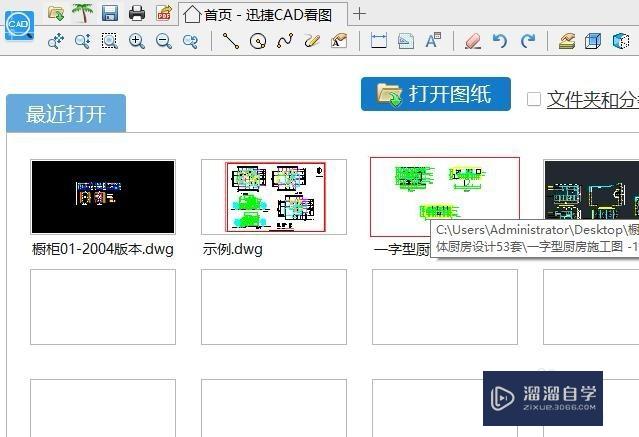The height and width of the screenshot is (437, 639).
Task: Select the circle drawing tool
Action: click(x=258, y=41)
